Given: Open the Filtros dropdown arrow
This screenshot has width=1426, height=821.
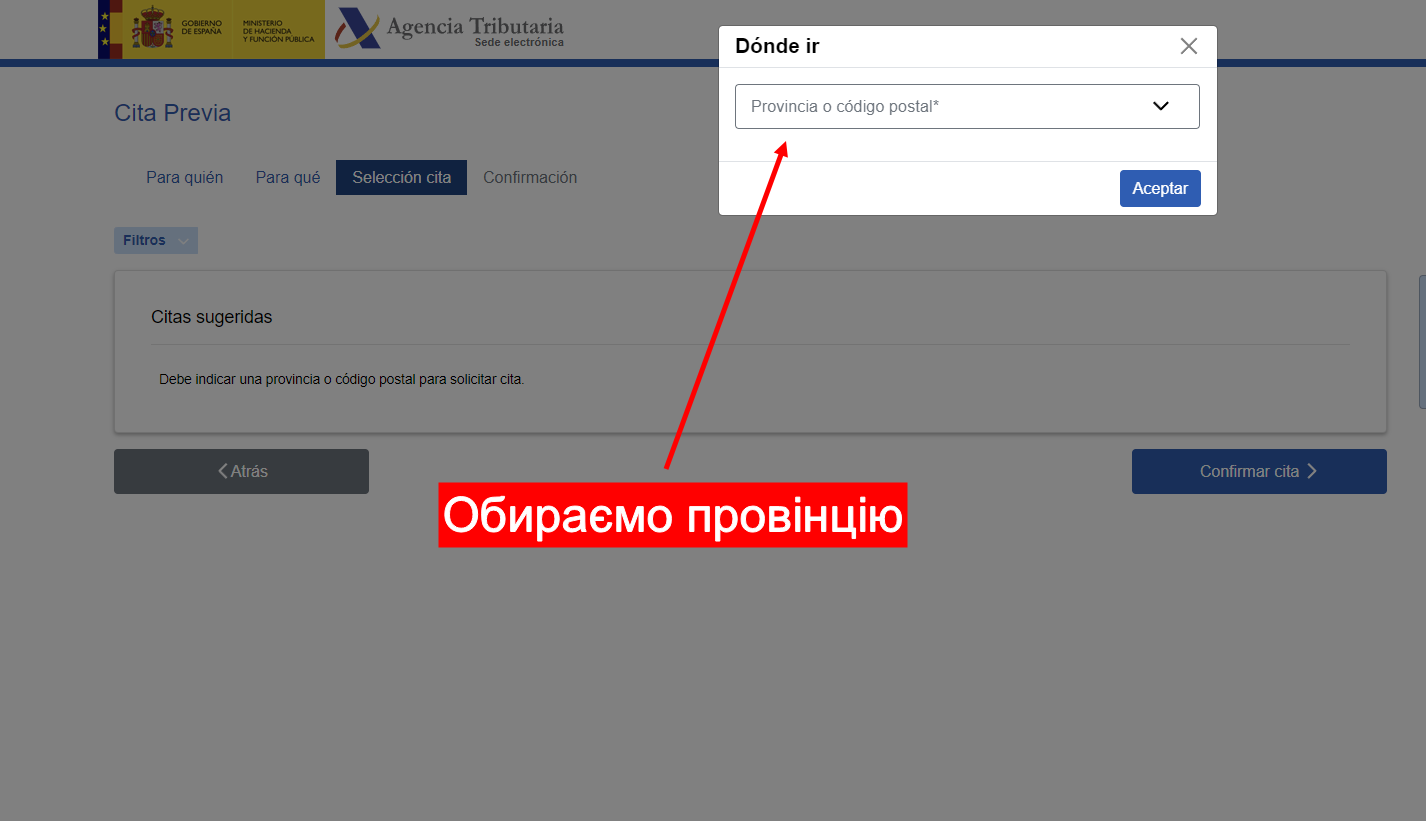Looking at the screenshot, I should click(x=183, y=241).
